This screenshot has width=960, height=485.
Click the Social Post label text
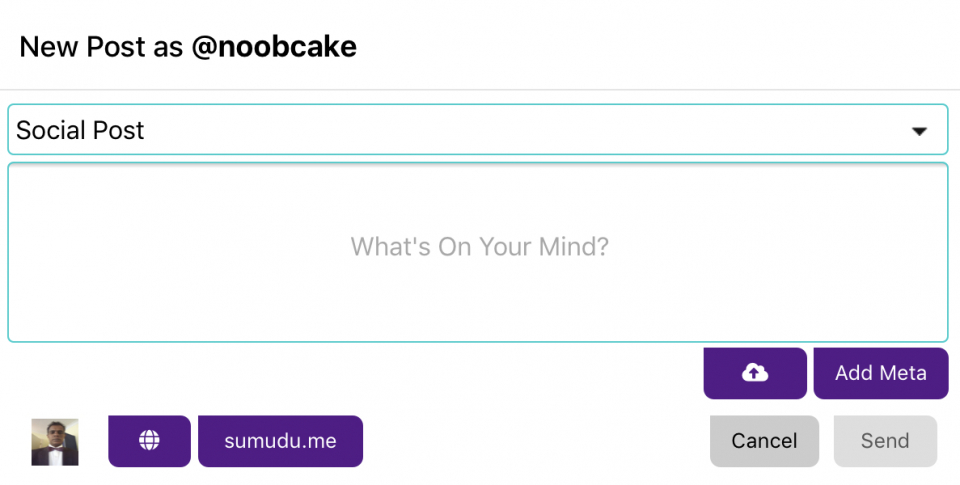[80, 130]
